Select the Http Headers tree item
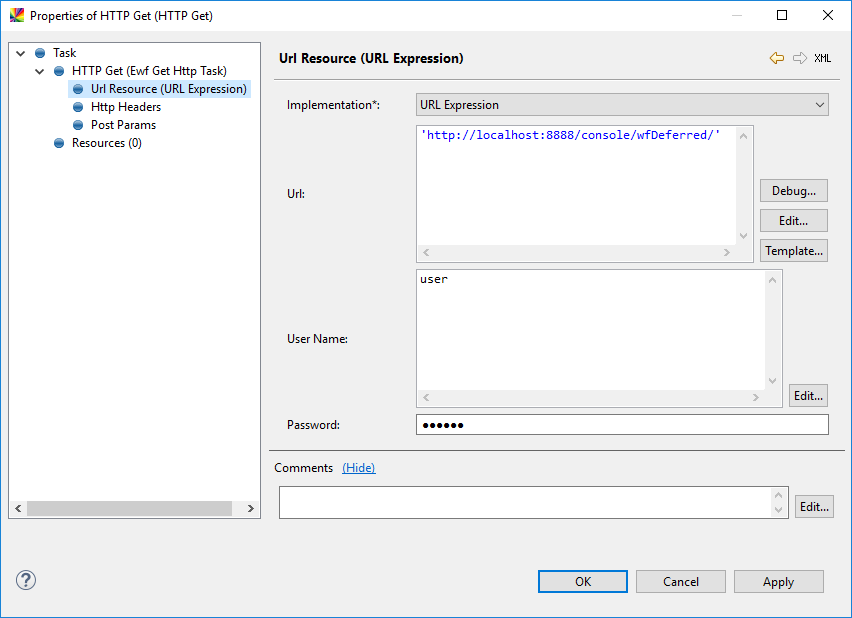The height and width of the screenshot is (618, 852). (125, 106)
